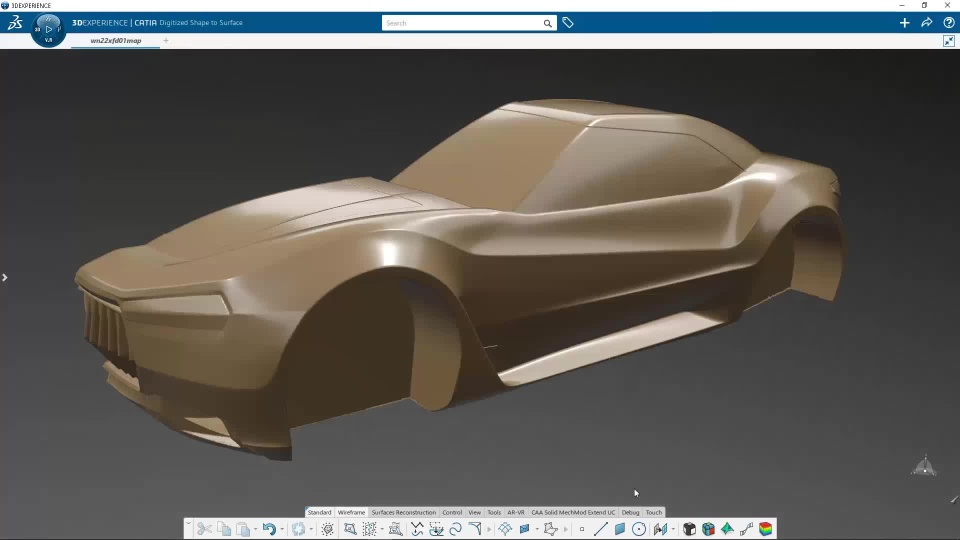Toggle fullscreen with the expand-view icon
The height and width of the screenshot is (540, 960).
point(949,41)
